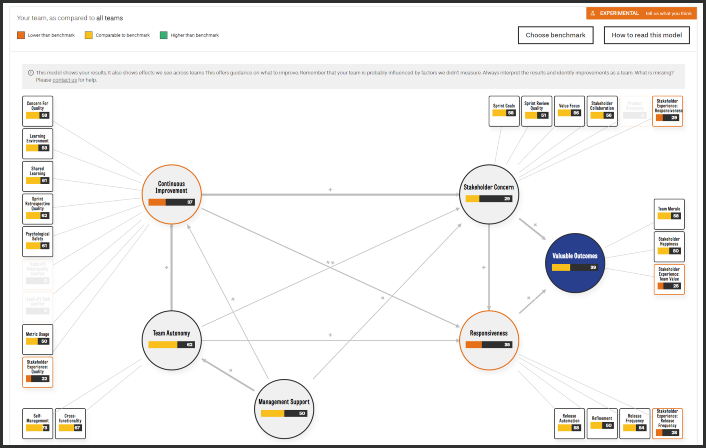Select the blue Valuable Outcomes node
The width and height of the screenshot is (706, 448).
[x=575, y=263]
